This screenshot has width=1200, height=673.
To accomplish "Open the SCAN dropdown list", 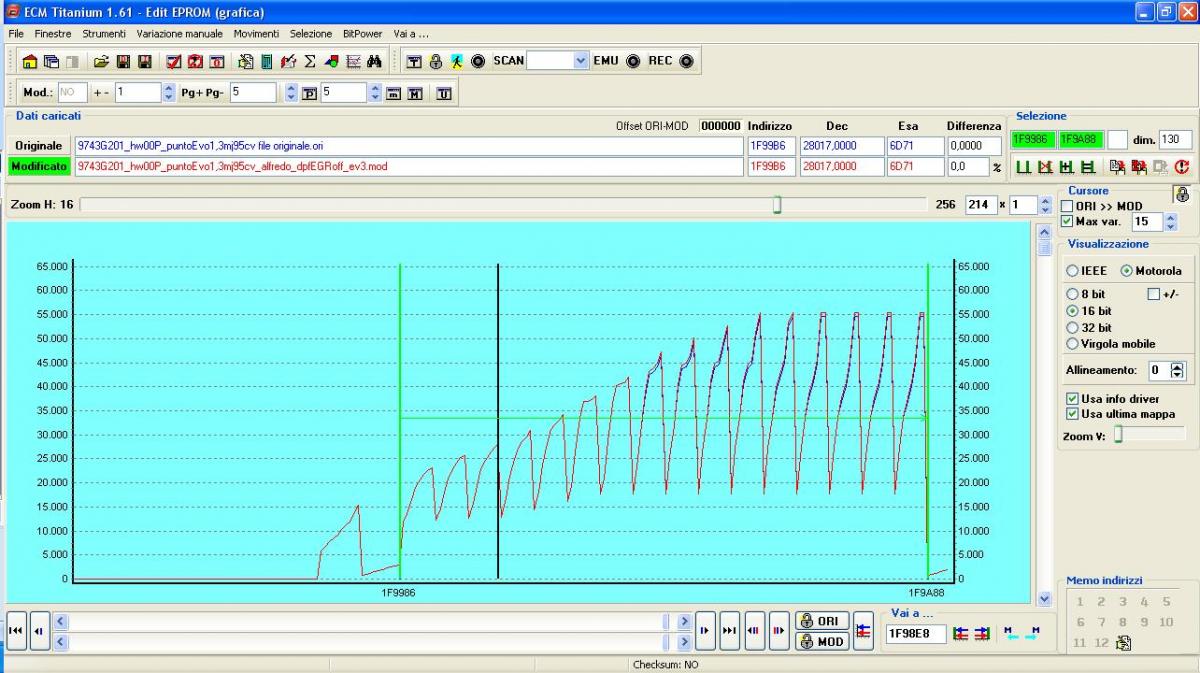I will tap(581, 61).
